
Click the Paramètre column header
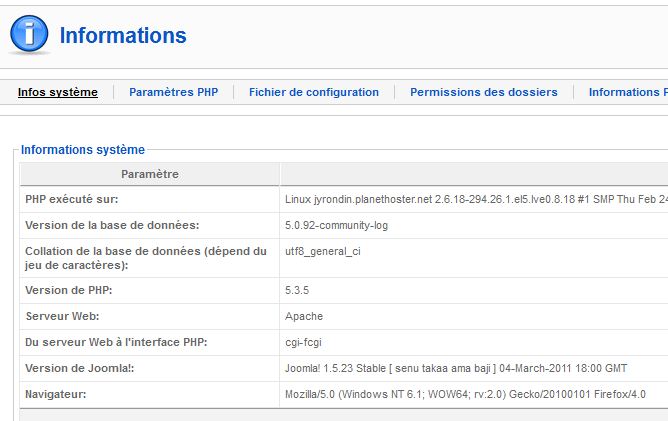click(x=150, y=174)
